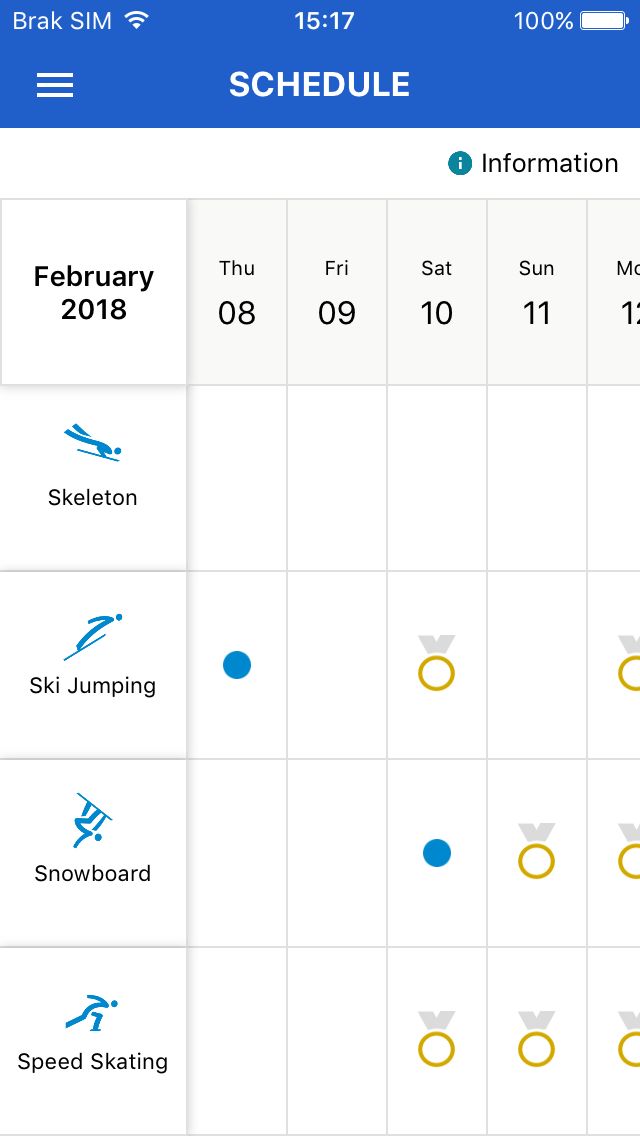The width and height of the screenshot is (640, 1136).
Task: Select the Sat 10 date column
Action: (437, 293)
